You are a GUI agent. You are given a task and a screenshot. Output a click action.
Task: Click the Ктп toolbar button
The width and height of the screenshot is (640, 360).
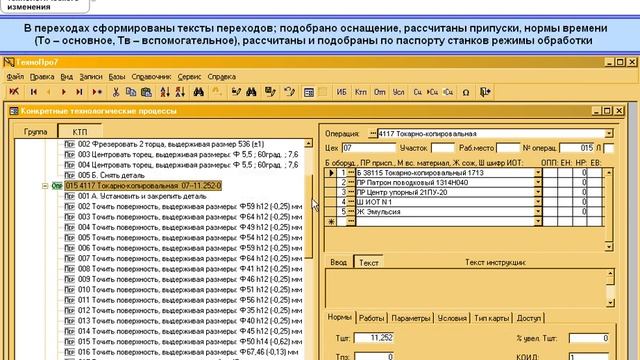tap(360, 92)
